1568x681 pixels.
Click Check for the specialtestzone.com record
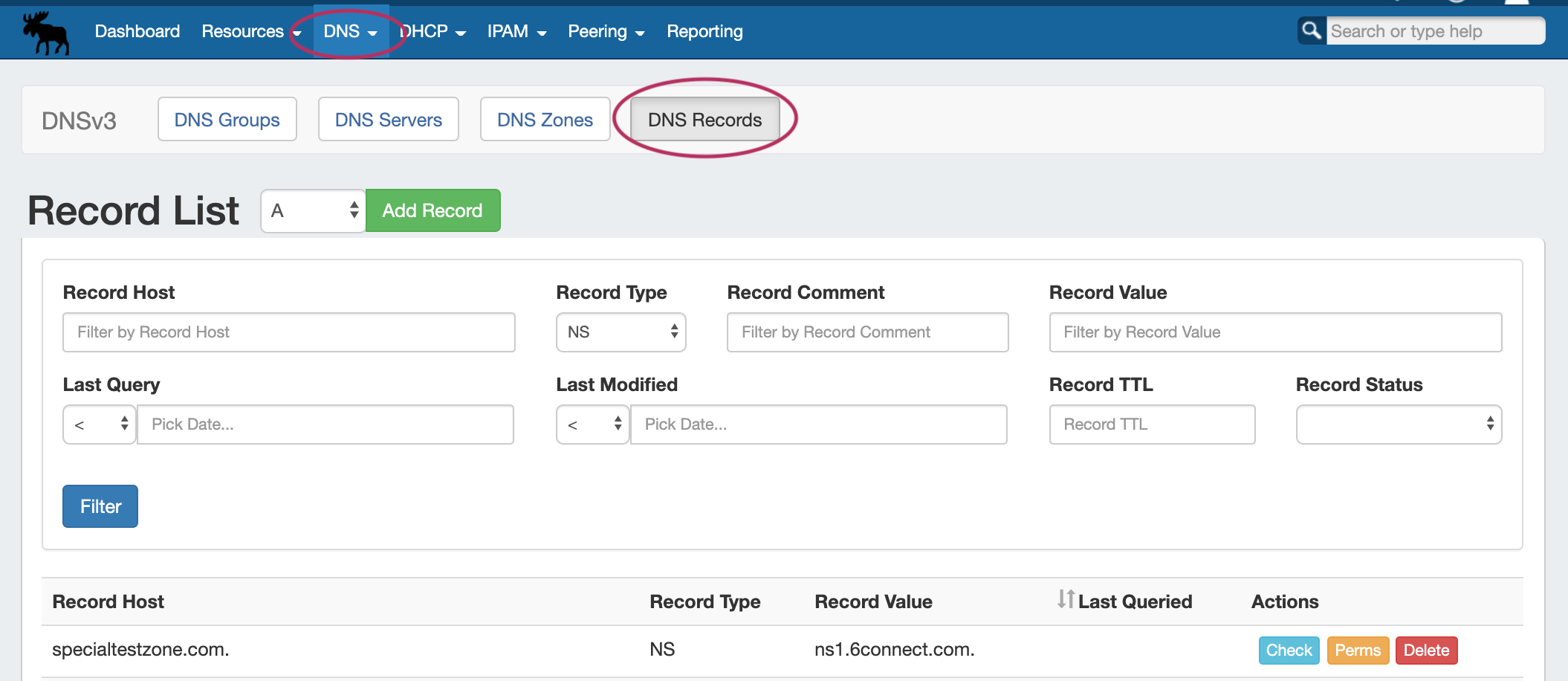(x=1289, y=651)
